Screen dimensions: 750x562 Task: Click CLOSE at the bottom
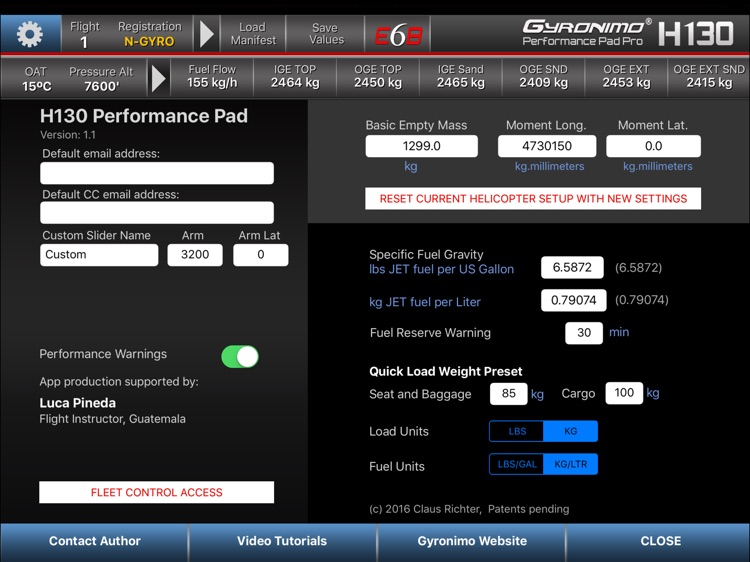pyautogui.click(x=659, y=541)
